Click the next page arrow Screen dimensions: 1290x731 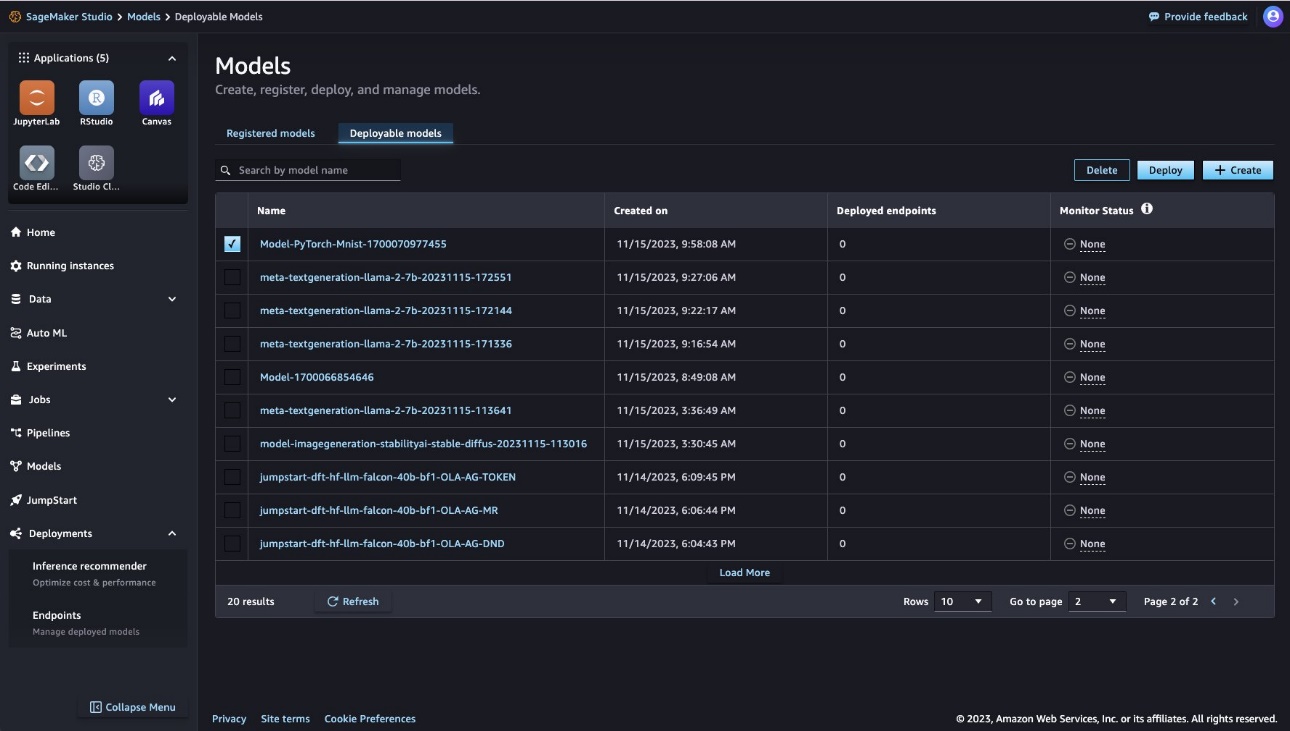(x=1236, y=601)
